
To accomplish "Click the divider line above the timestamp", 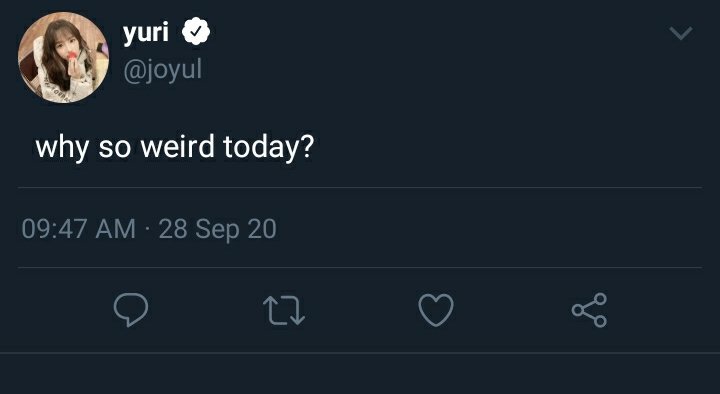I will (x=360, y=187).
